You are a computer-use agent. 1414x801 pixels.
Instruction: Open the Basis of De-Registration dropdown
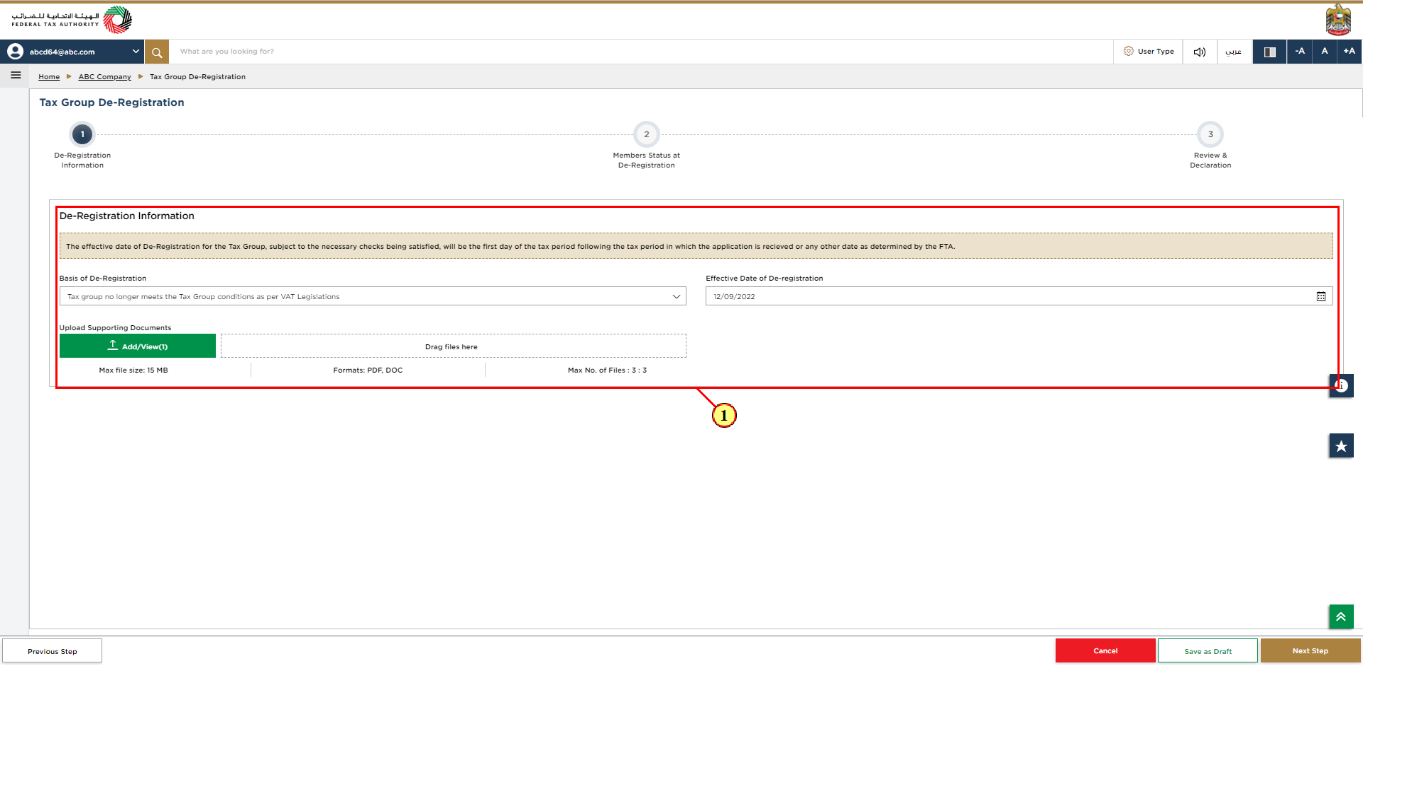coord(373,297)
